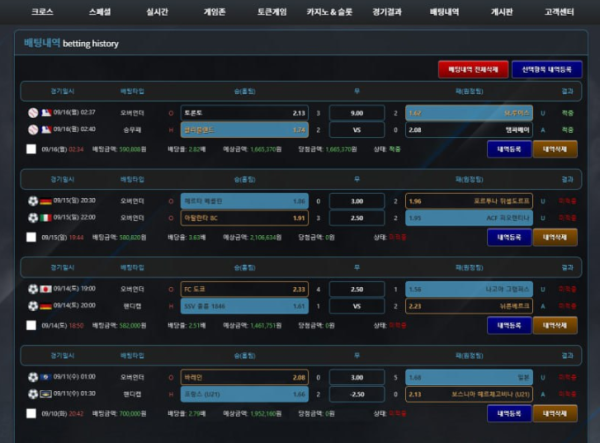Select highlighted 1.86 home cell on 20:30 row

pyautogui.click(x=245, y=201)
